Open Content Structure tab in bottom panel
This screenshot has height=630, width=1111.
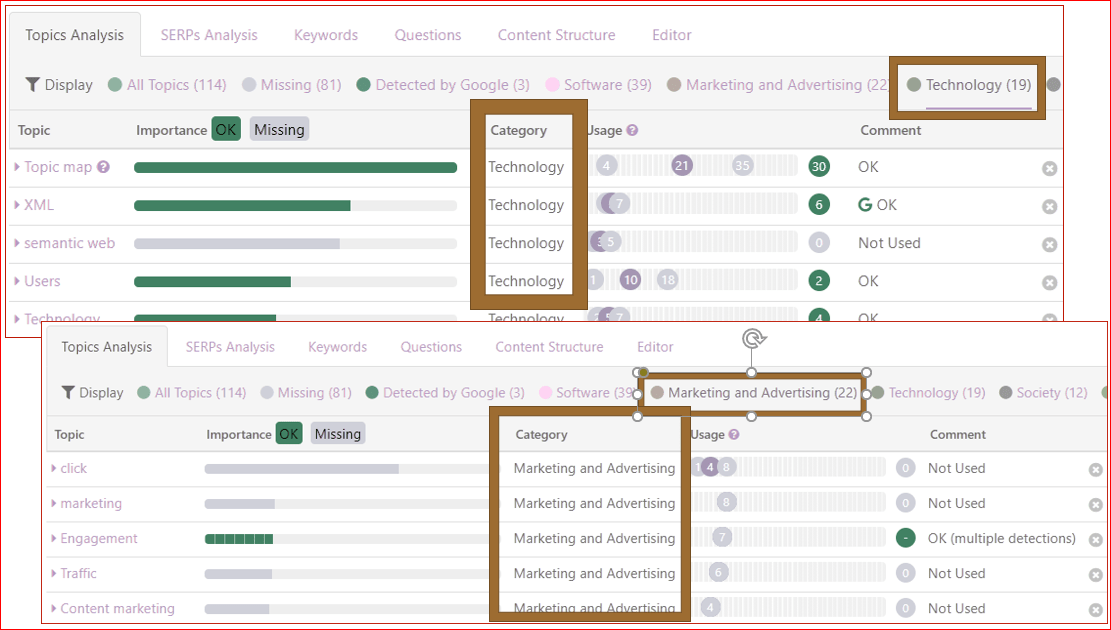[x=549, y=347]
